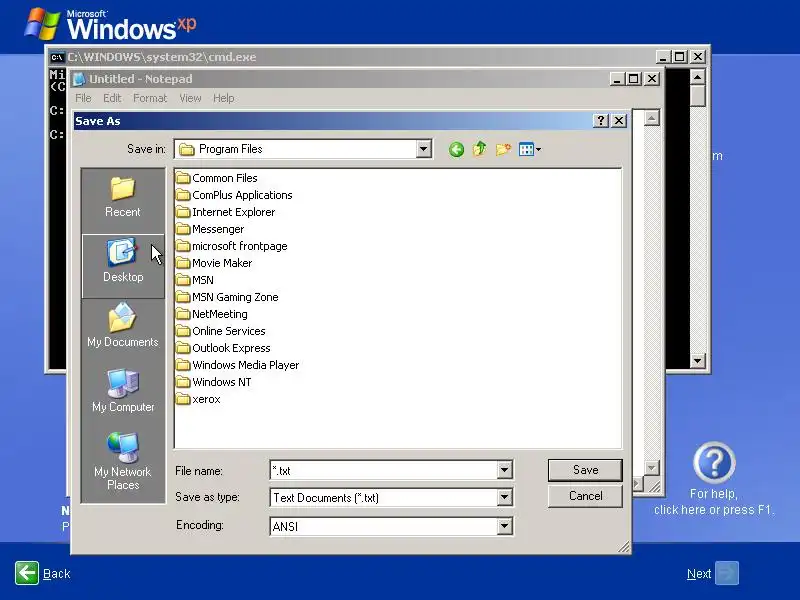The height and width of the screenshot is (600, 800).
Task: Jump to Desktop in places bar
Action: 123,265
